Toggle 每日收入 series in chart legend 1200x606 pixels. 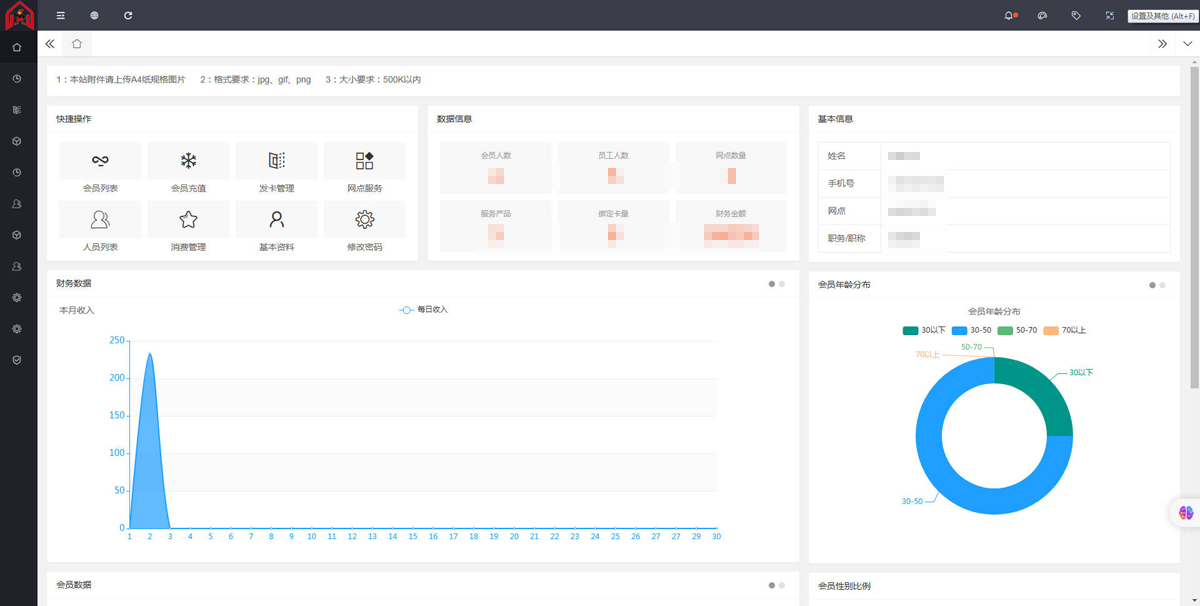pyautogui.click(x=423, y=310)
